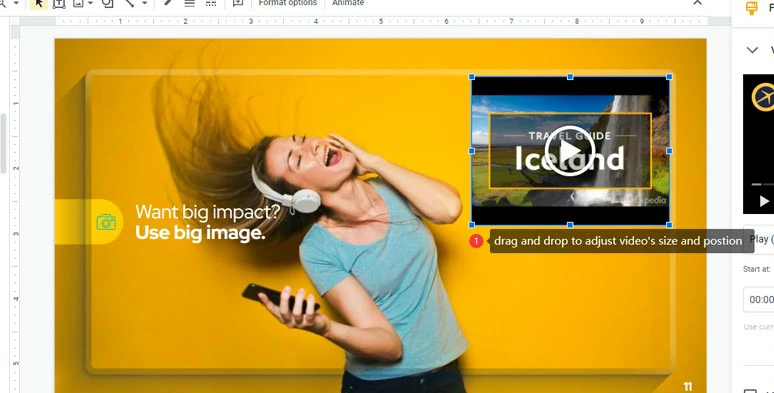Image resolution: width=774 pixels, height=393 pixels.
Task: Click the vertical scrollbar on left edge
Action: click(3, 143)
